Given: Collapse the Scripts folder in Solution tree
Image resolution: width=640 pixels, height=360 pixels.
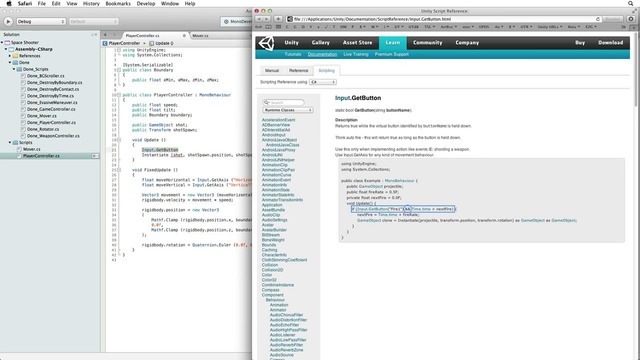Looking at the screenshot, I should (10, 142).
